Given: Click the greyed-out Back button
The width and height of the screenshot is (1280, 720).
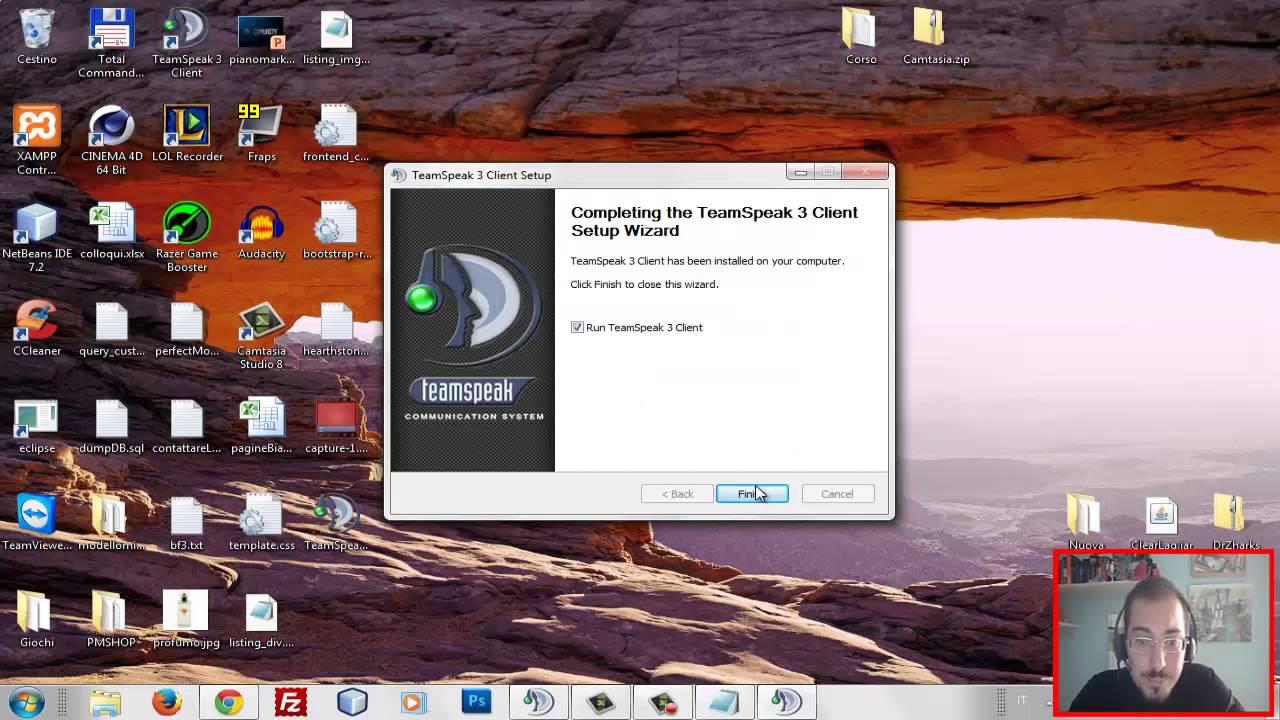Looking at the screenshot, I should [677, 494].
